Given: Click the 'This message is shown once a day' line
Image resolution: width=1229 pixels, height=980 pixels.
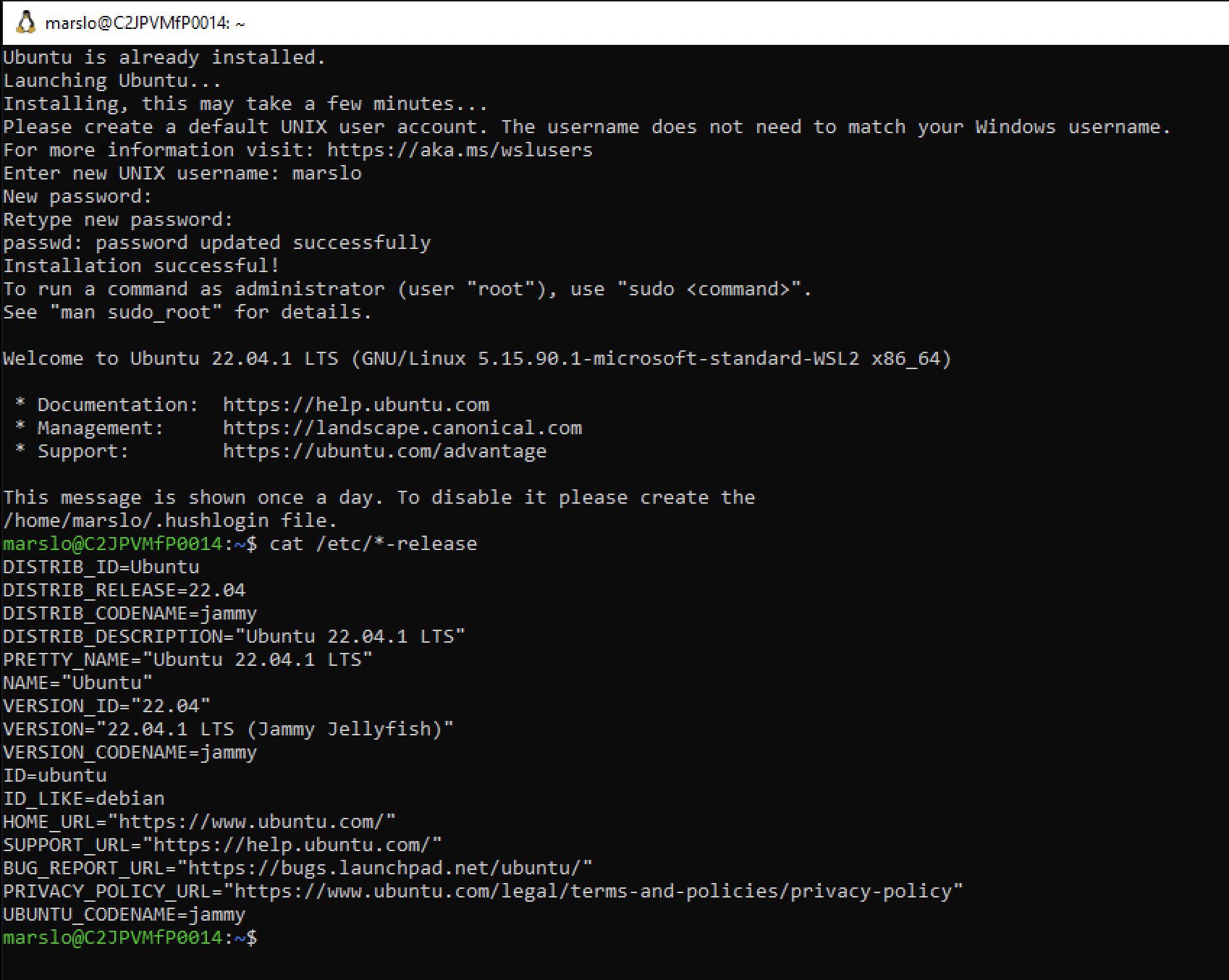Looking at the screenshot, I should click(379, 497).
